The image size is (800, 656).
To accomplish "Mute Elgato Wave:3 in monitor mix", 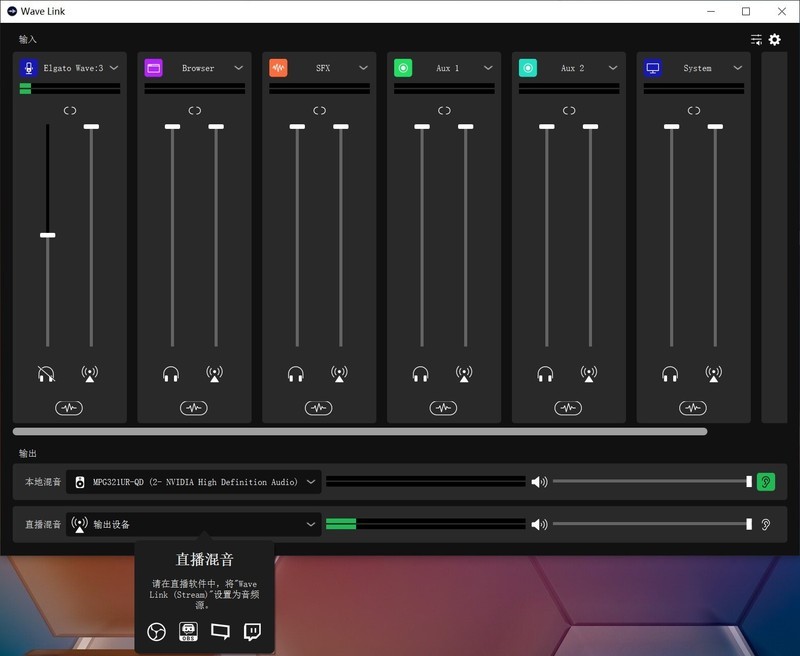I will click(x=46, y=374).
